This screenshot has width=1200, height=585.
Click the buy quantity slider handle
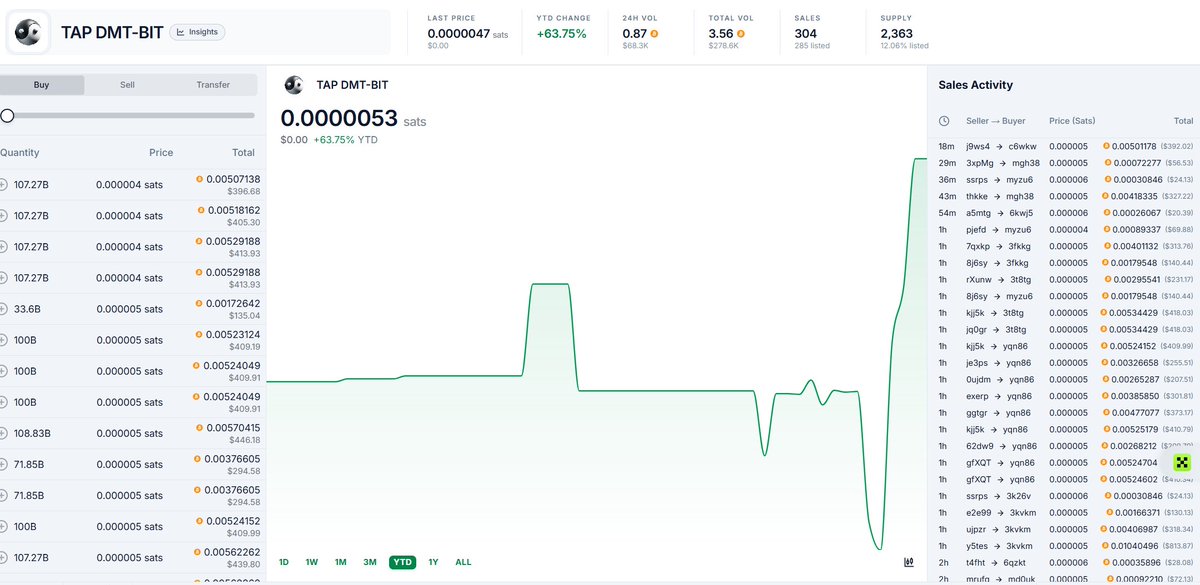pos(7,116)
